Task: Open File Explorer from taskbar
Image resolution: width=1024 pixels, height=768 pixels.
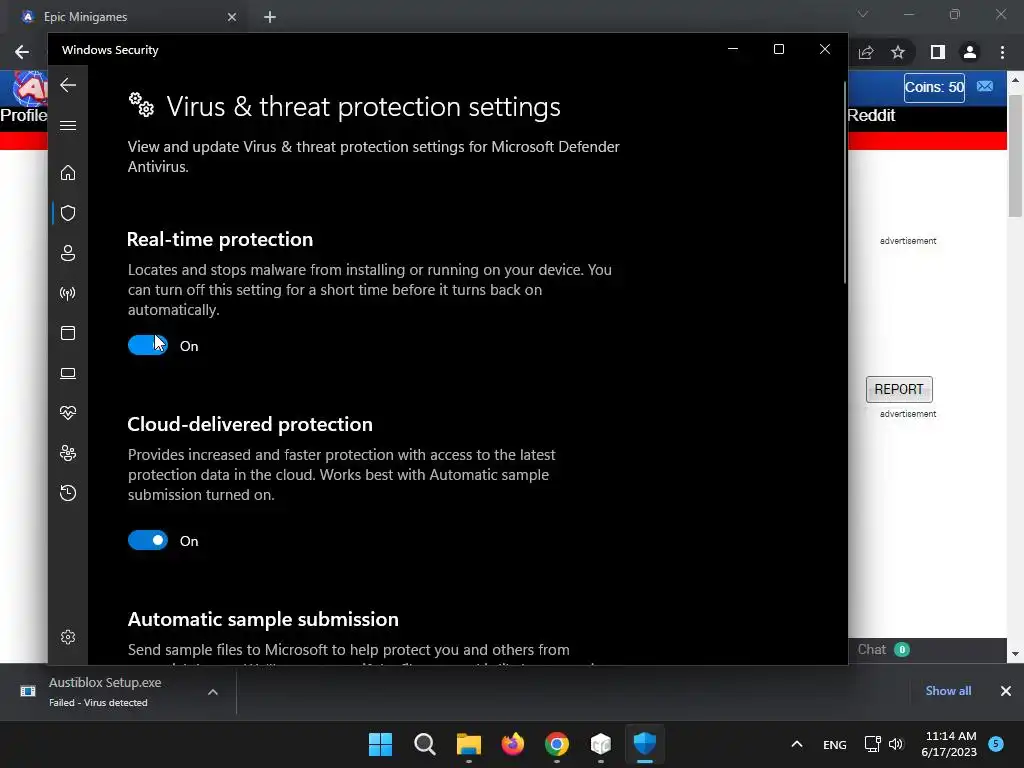Action: pyautogui.click(x=468, y=744)
